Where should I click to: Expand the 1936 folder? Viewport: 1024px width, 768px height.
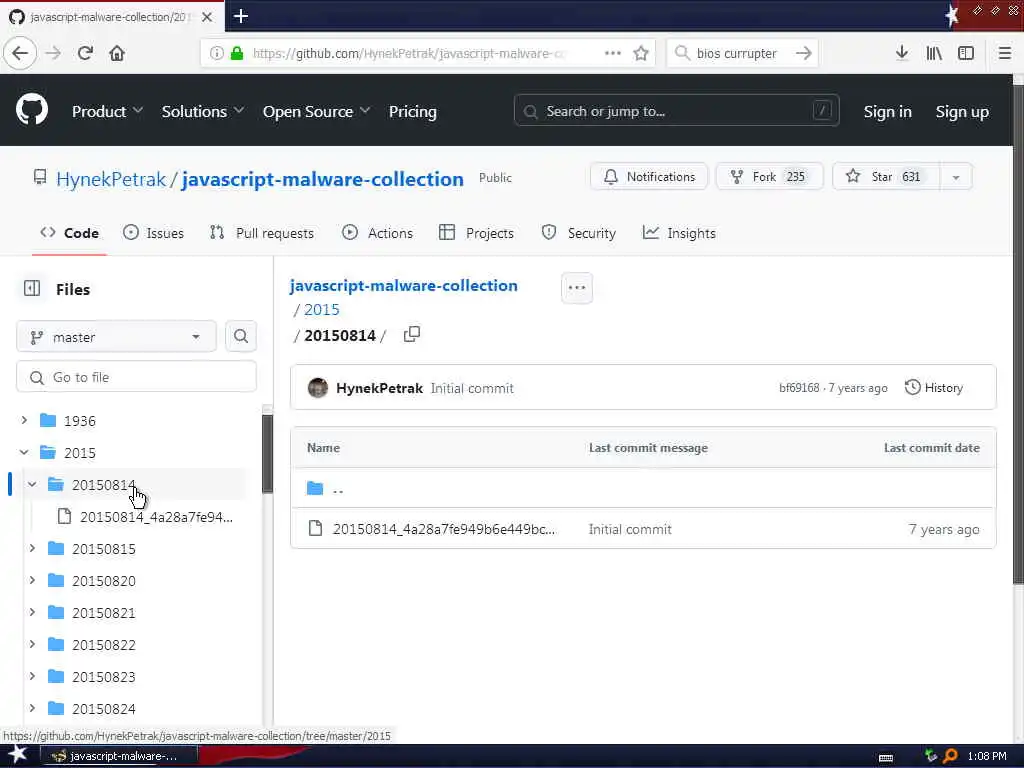(24, 420)
